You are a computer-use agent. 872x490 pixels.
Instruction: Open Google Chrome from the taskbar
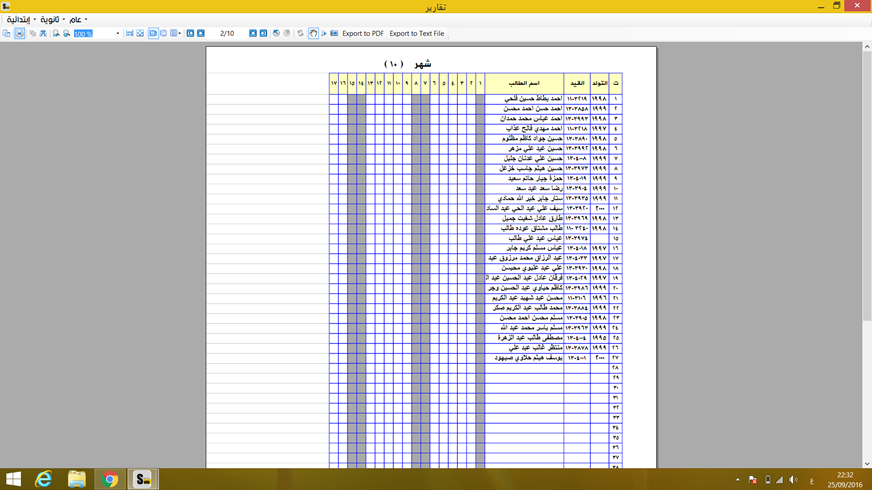[x=110, y=479]
